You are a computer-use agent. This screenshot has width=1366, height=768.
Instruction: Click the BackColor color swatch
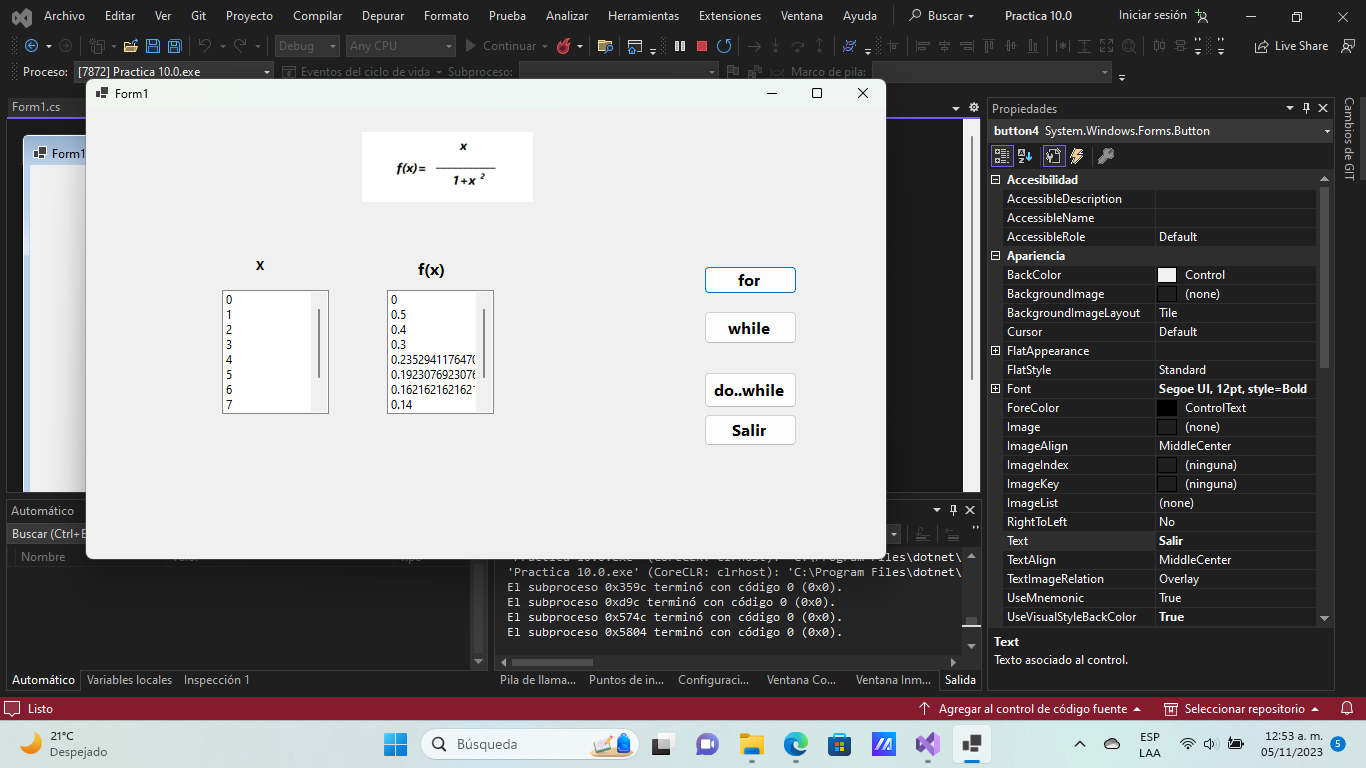1166,274
